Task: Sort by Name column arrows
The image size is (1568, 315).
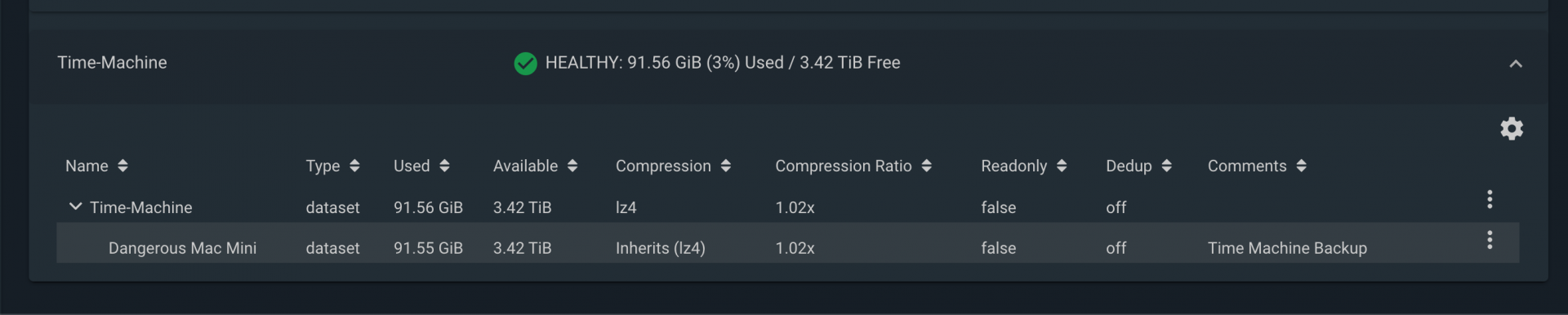Action: point(122,166)
